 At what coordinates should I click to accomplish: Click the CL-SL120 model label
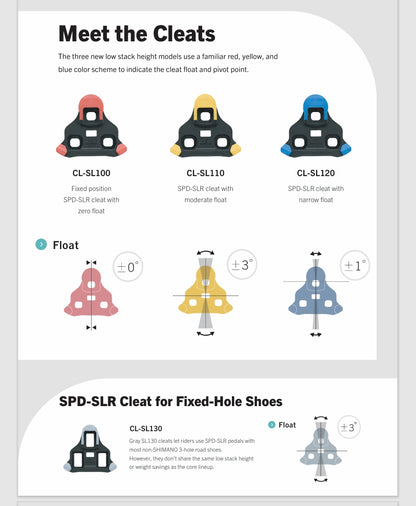click(x=316, y=173)
